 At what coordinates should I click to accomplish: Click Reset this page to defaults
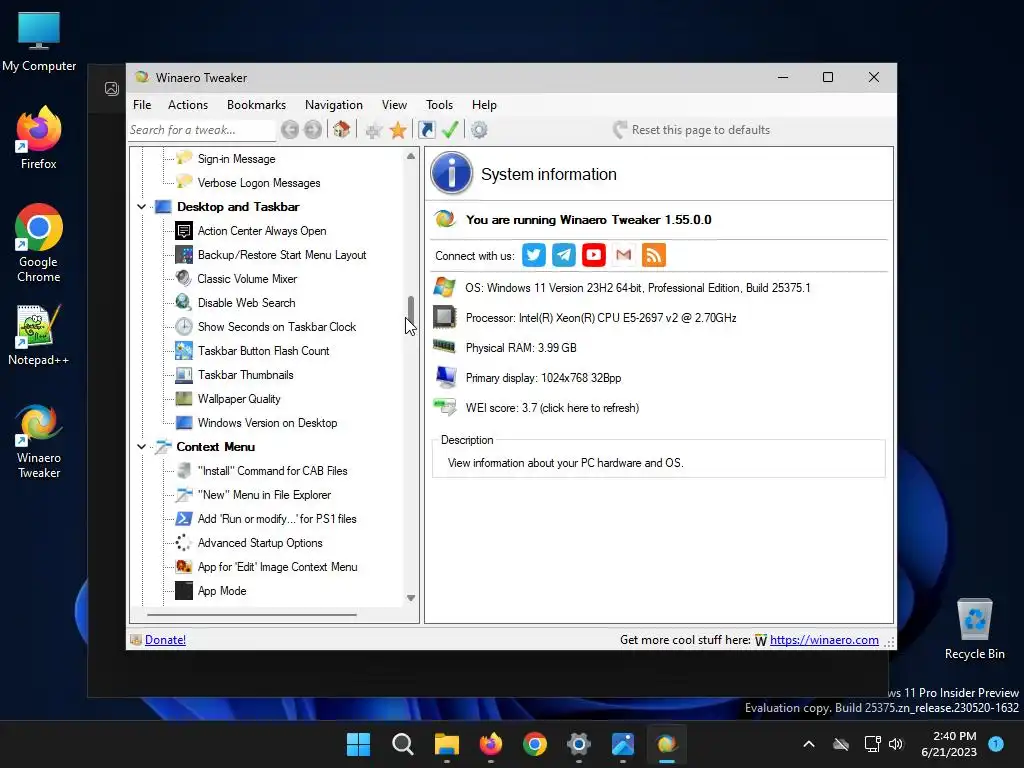[x=692, y=130]
